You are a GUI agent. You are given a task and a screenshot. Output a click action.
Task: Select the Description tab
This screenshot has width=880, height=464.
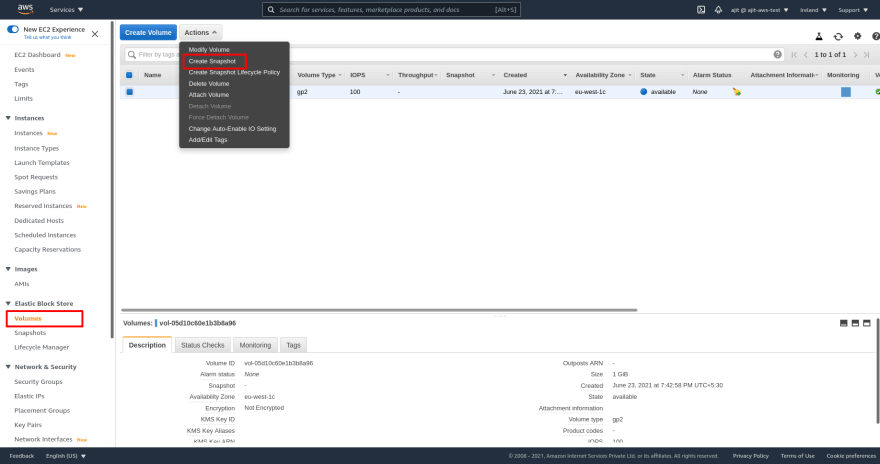click(x=147, y=345)
